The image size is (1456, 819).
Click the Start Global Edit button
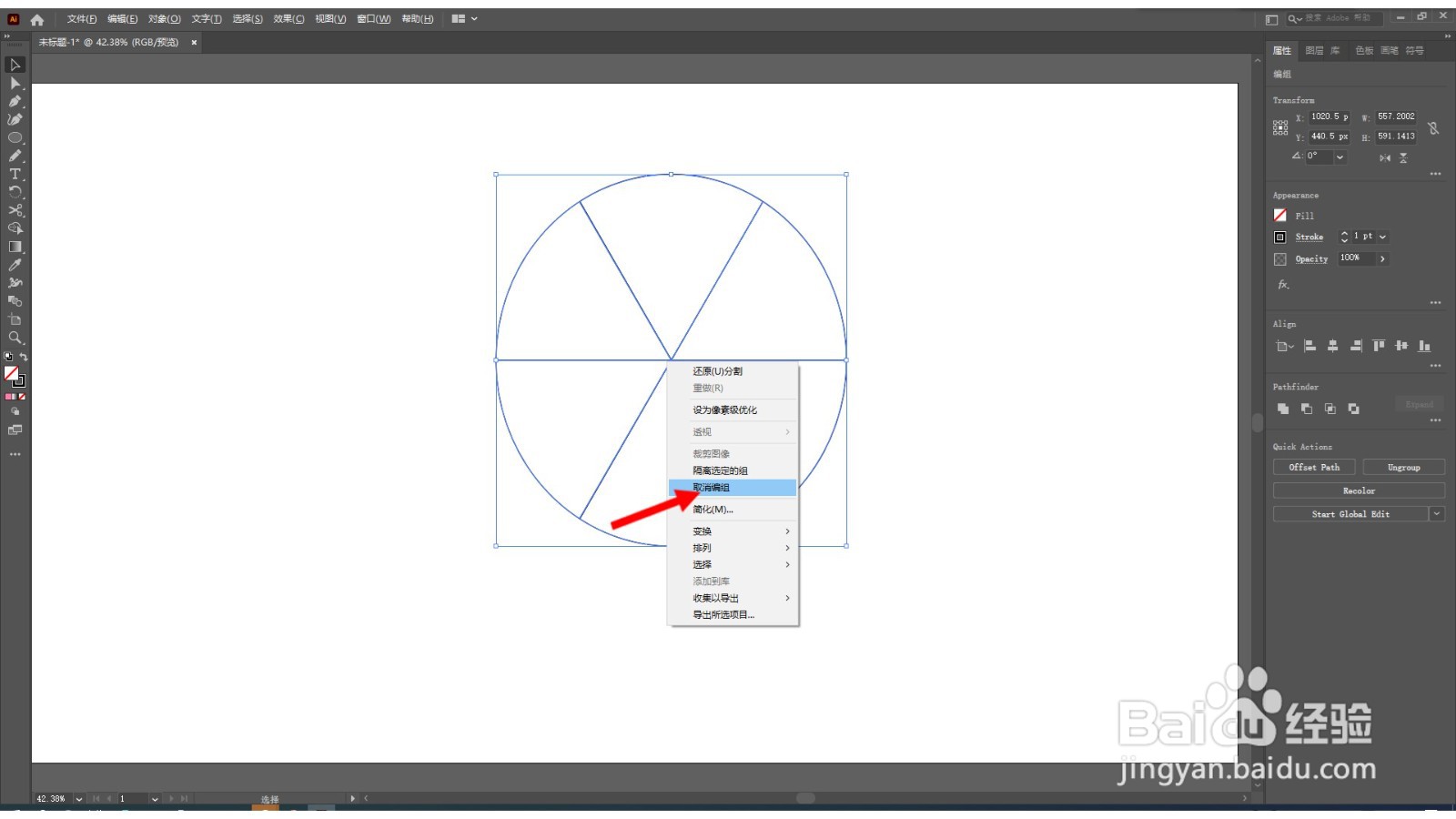(x=1350, y=514)
